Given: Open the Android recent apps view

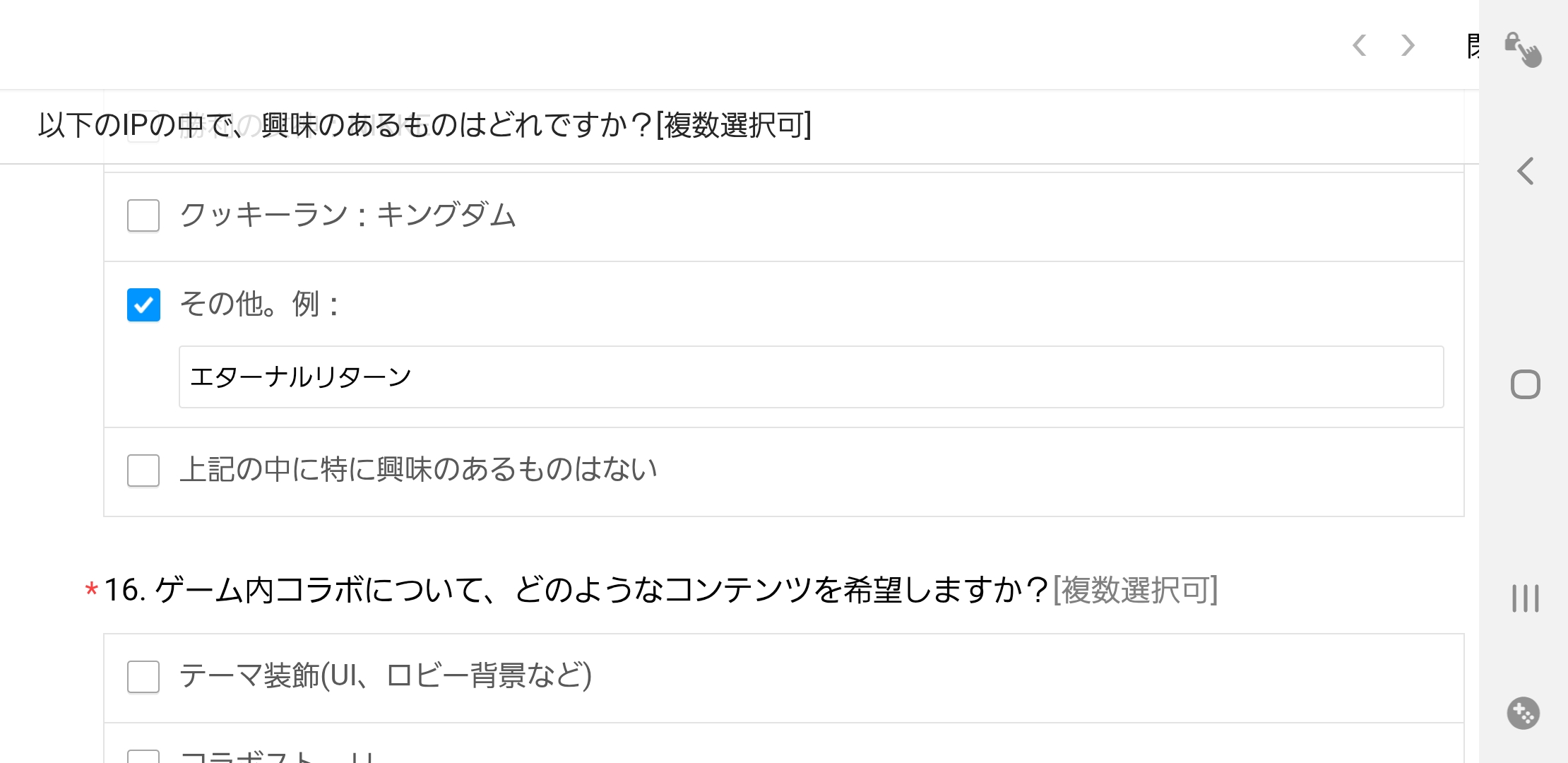Looking at the screenshot, I should [1525, 598].
